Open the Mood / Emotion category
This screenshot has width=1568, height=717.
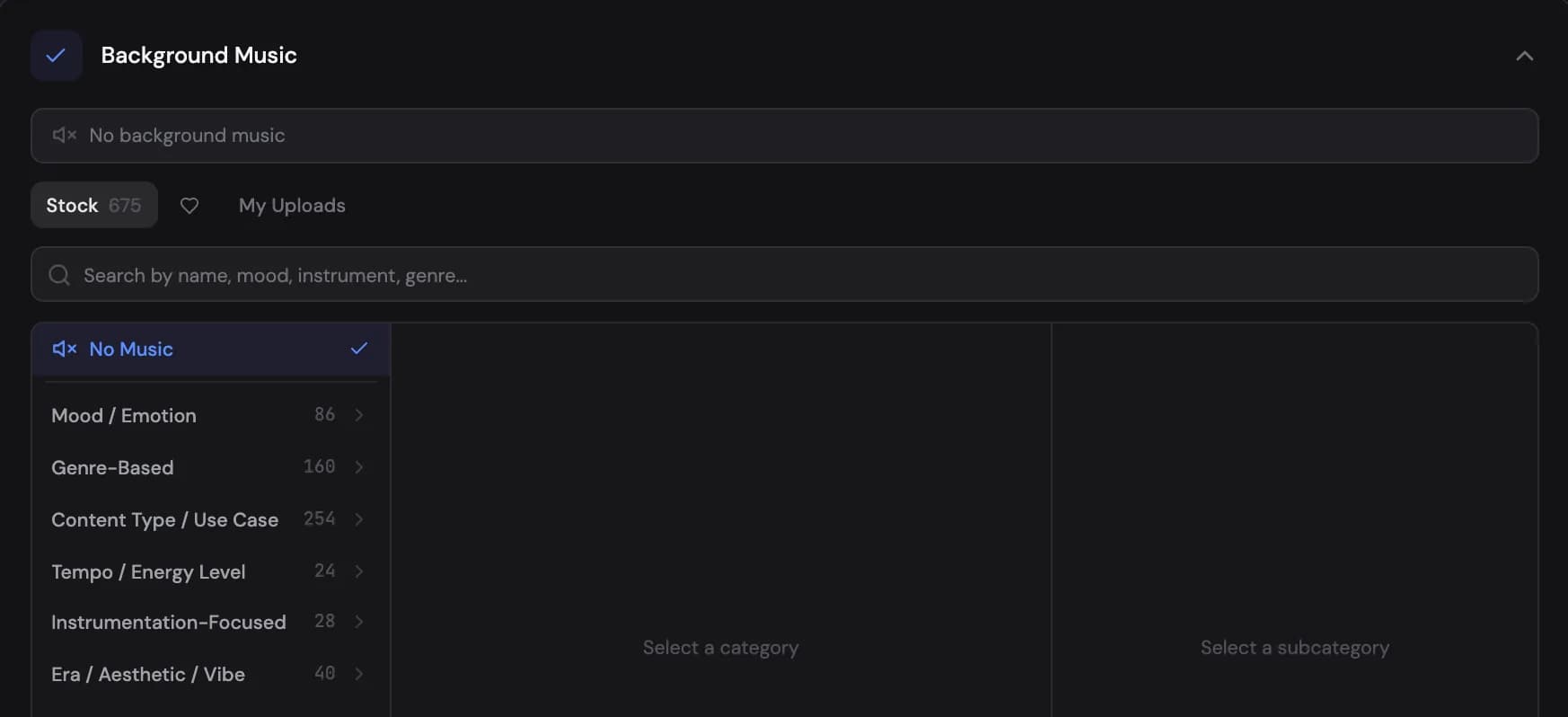pos(211,415)
